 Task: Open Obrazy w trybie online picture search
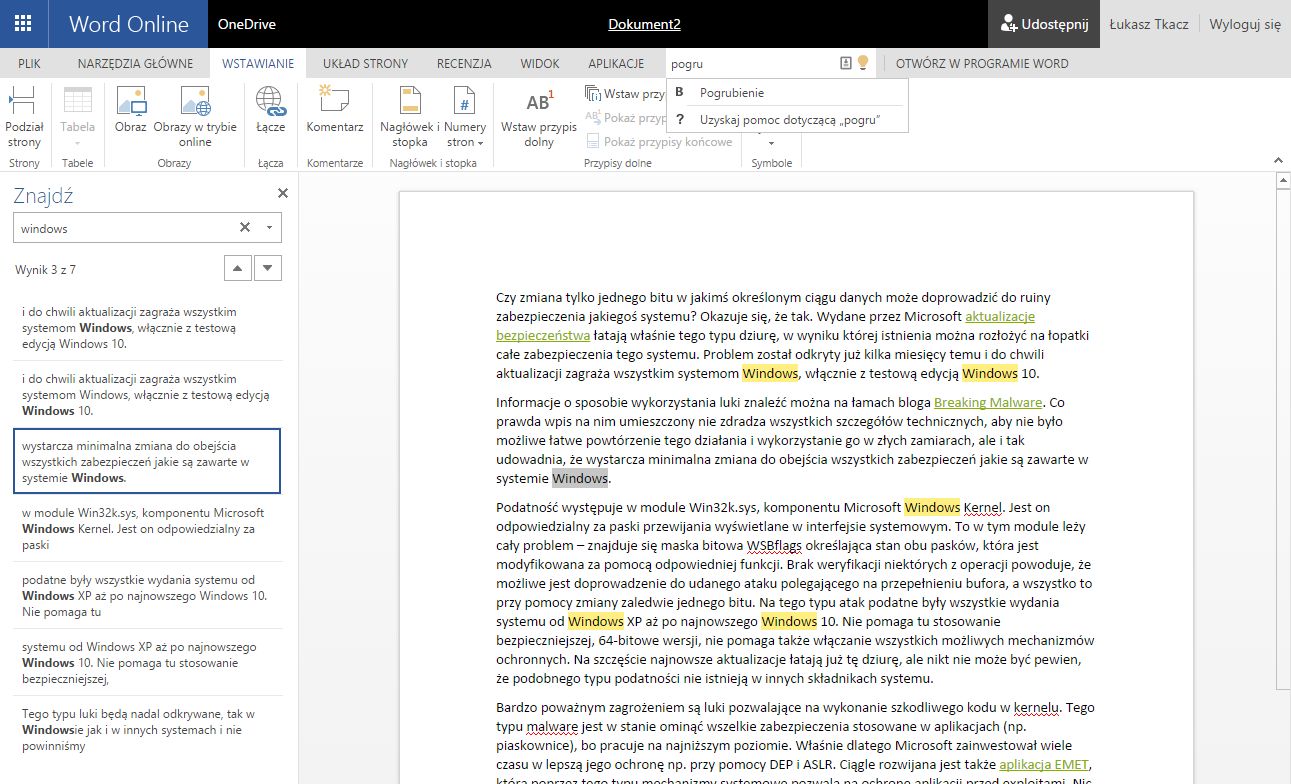(x=195, y=117)
